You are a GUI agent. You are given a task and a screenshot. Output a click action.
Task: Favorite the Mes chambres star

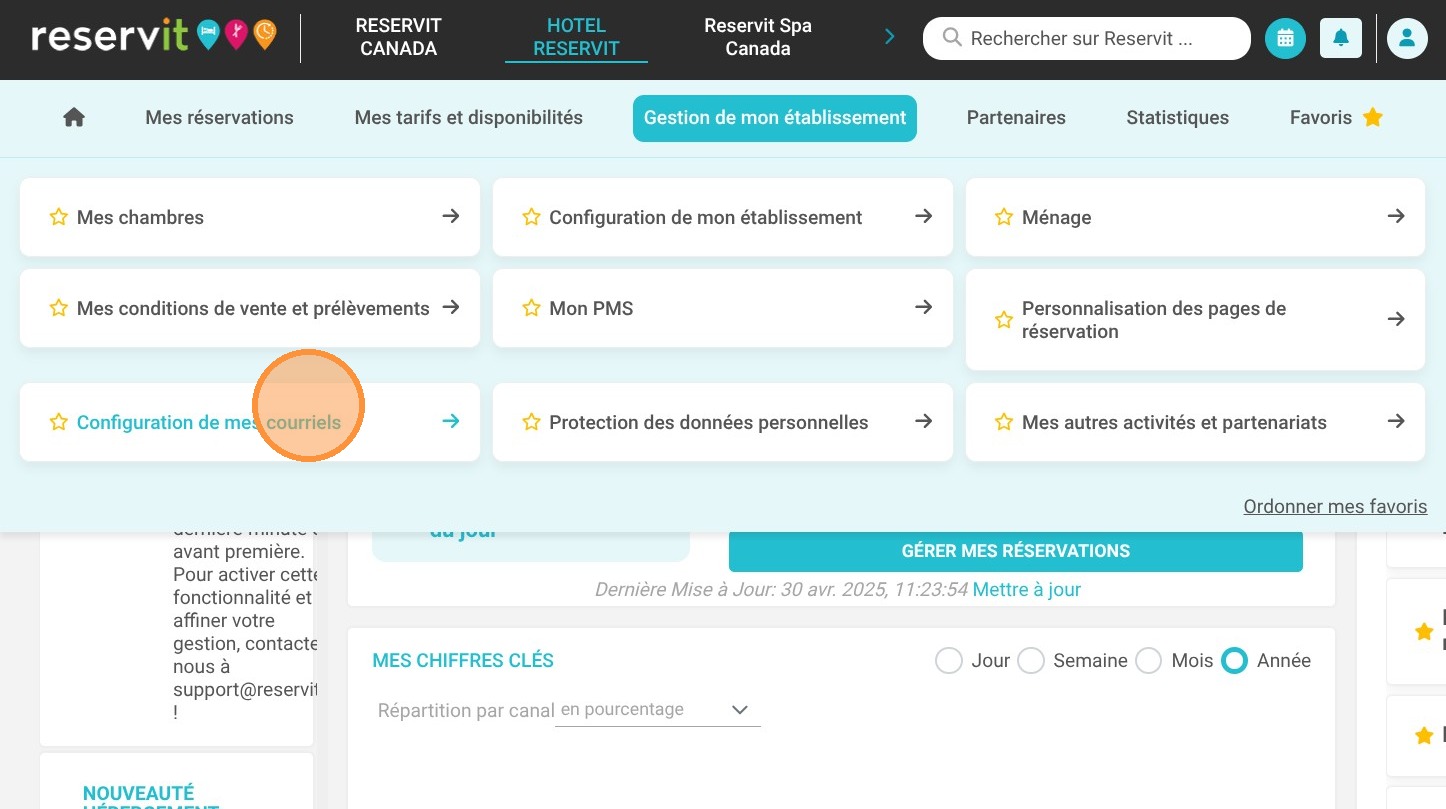tap(59, 217)
